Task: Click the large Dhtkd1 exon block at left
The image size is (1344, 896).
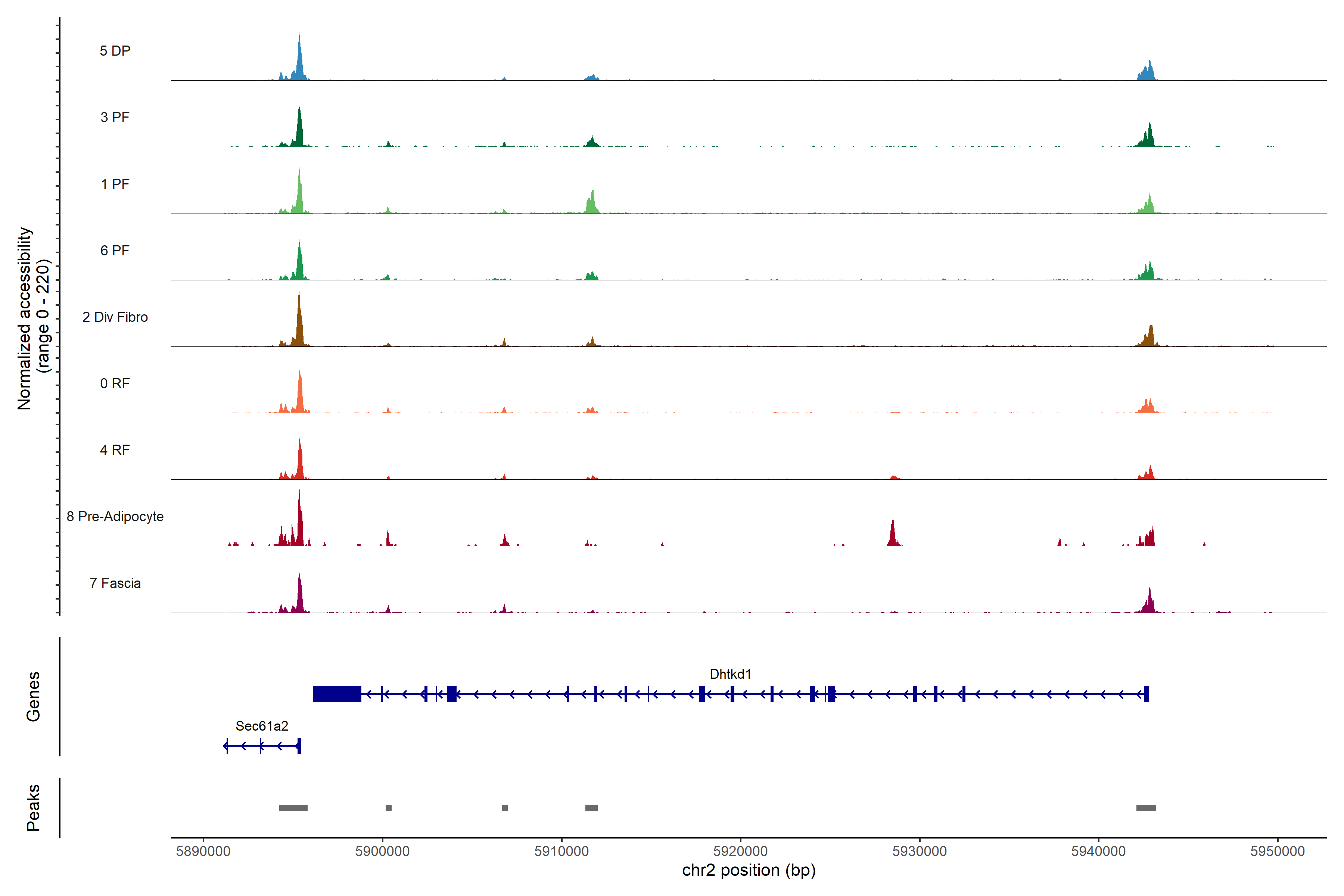Action: tap(337, 694)
